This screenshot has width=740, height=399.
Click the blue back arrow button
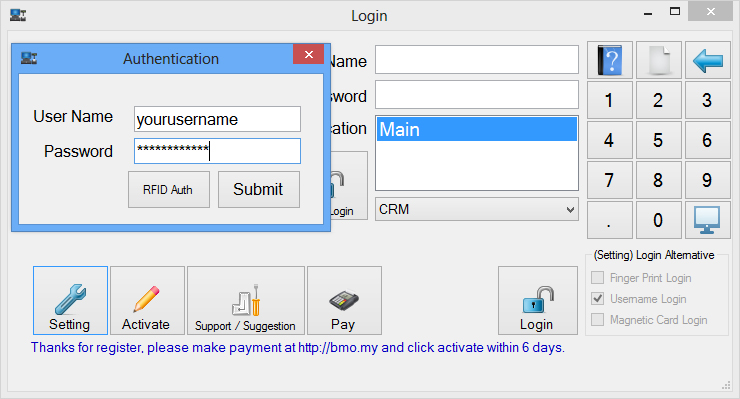[708, 60]
